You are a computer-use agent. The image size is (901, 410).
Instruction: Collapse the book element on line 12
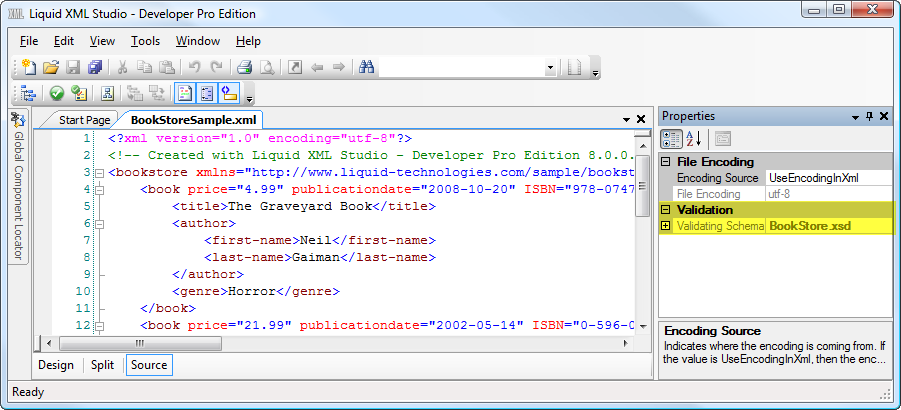tap(99, 326)
